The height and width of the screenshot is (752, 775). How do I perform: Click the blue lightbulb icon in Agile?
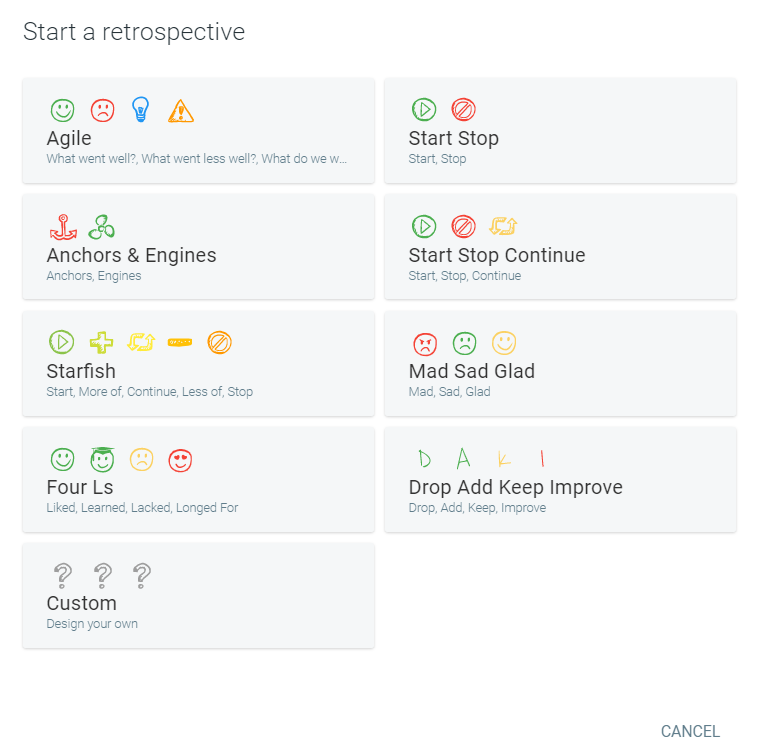pyautogui.click(x=141, y=109)
